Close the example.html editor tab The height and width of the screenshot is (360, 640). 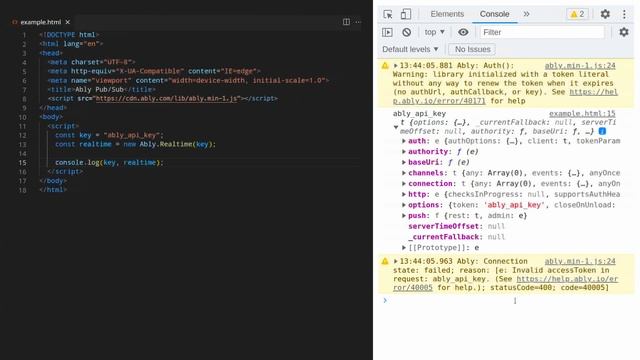[x=68, y=22]
